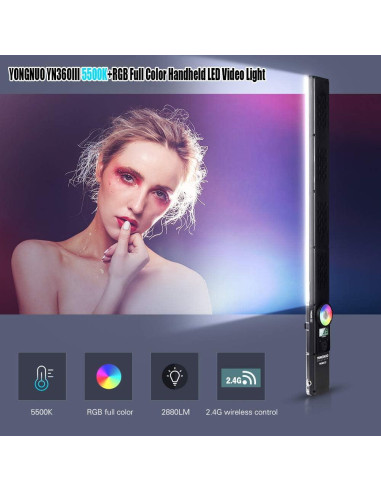
Task: Click the highlighted blue "5500K" in the headline
Action: coord(94,74)
